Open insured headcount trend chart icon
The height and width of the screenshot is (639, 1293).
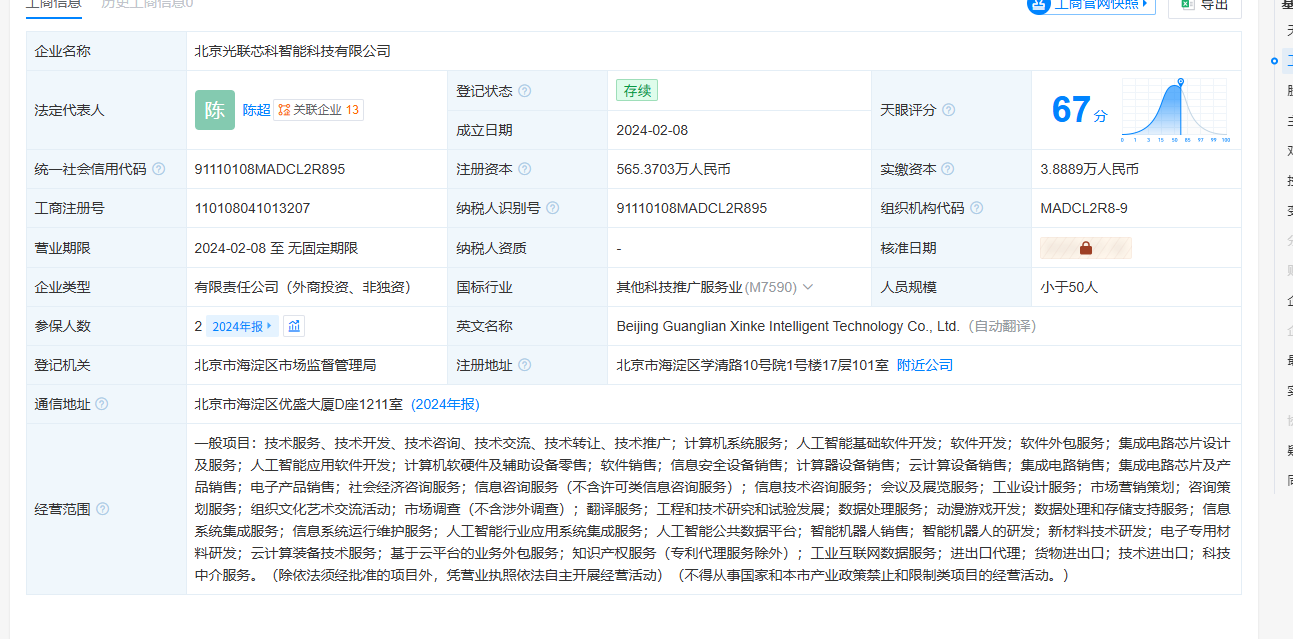tap(294, 326)
